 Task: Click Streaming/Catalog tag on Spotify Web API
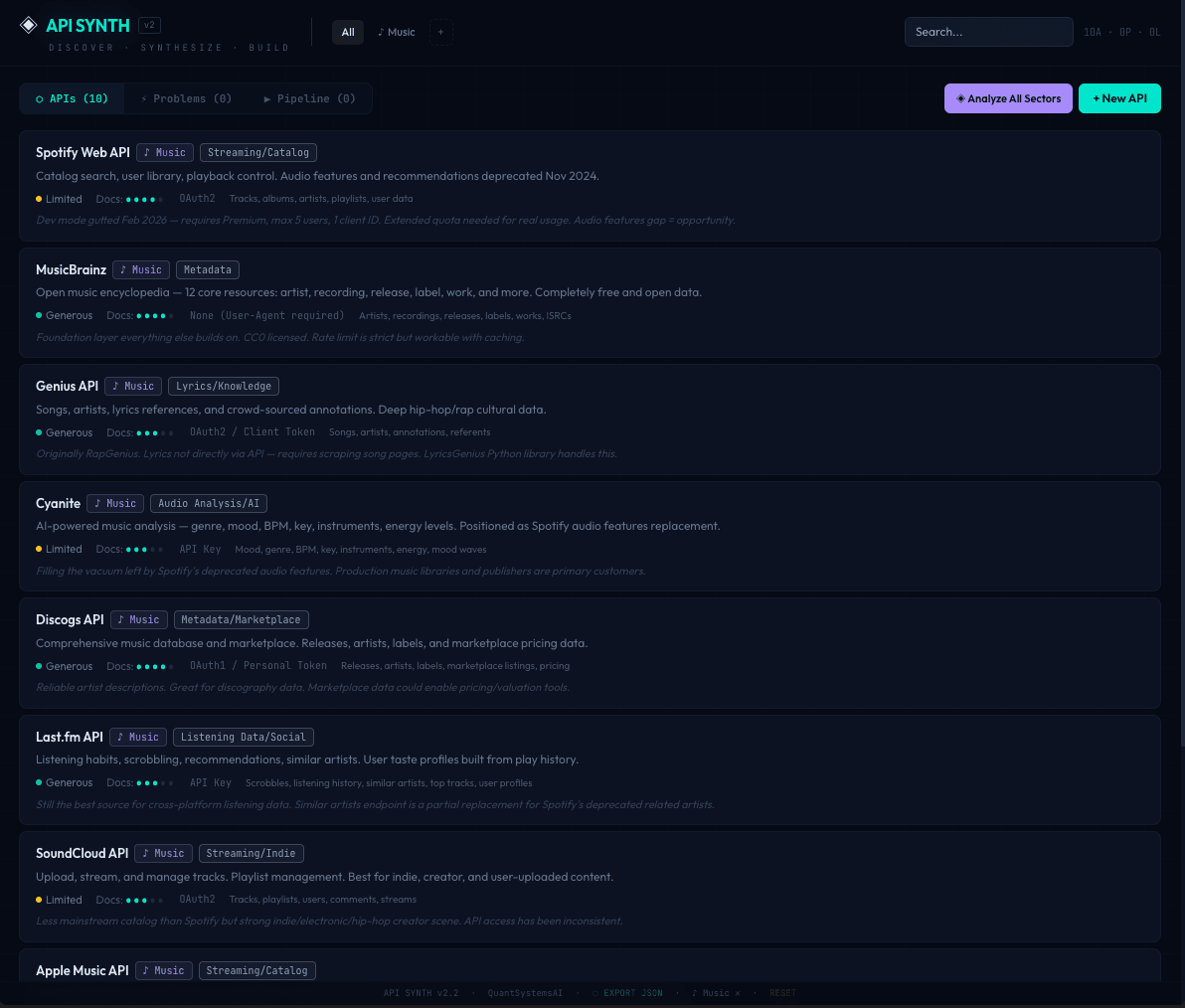point(258,153)
